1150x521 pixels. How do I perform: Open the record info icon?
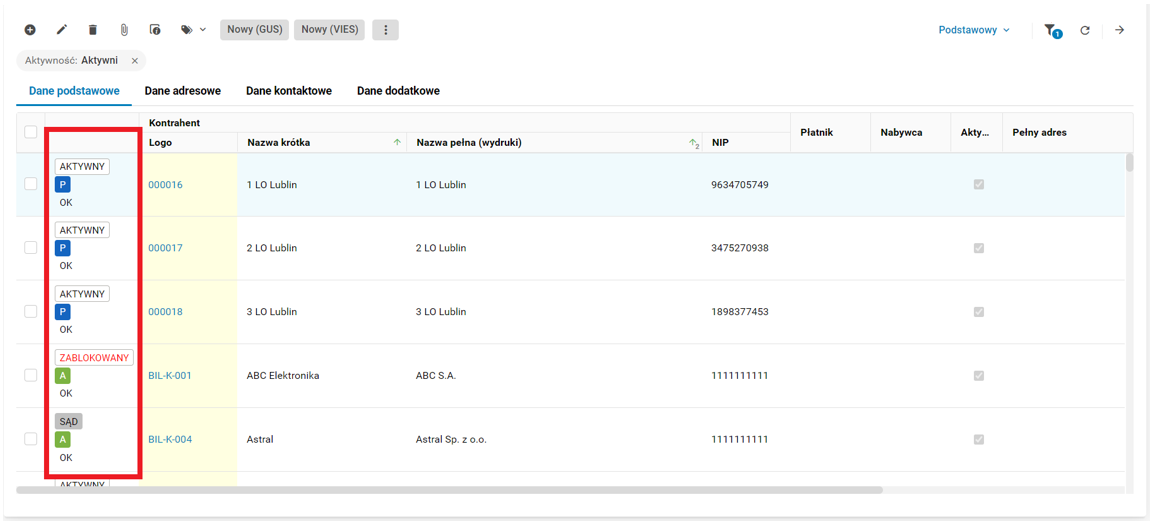tap(155, 30)
